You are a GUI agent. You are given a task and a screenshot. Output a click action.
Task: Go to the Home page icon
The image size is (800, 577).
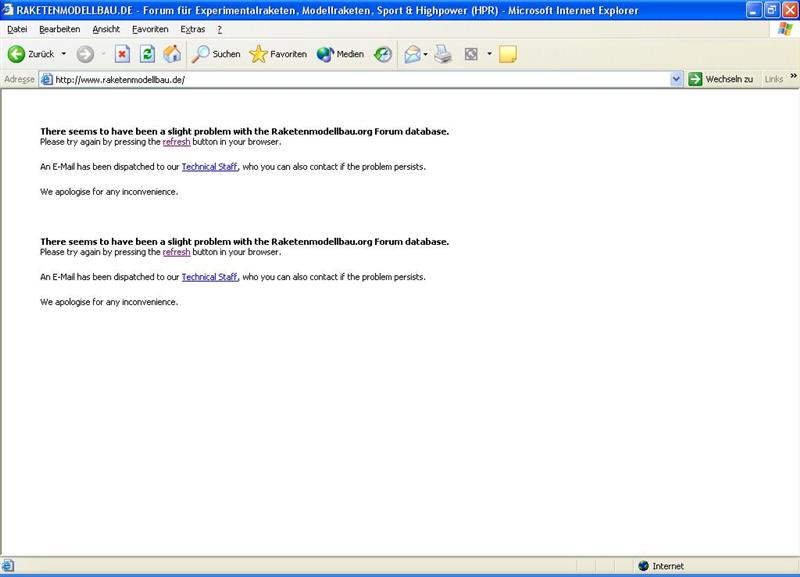(x=172, y=54)
